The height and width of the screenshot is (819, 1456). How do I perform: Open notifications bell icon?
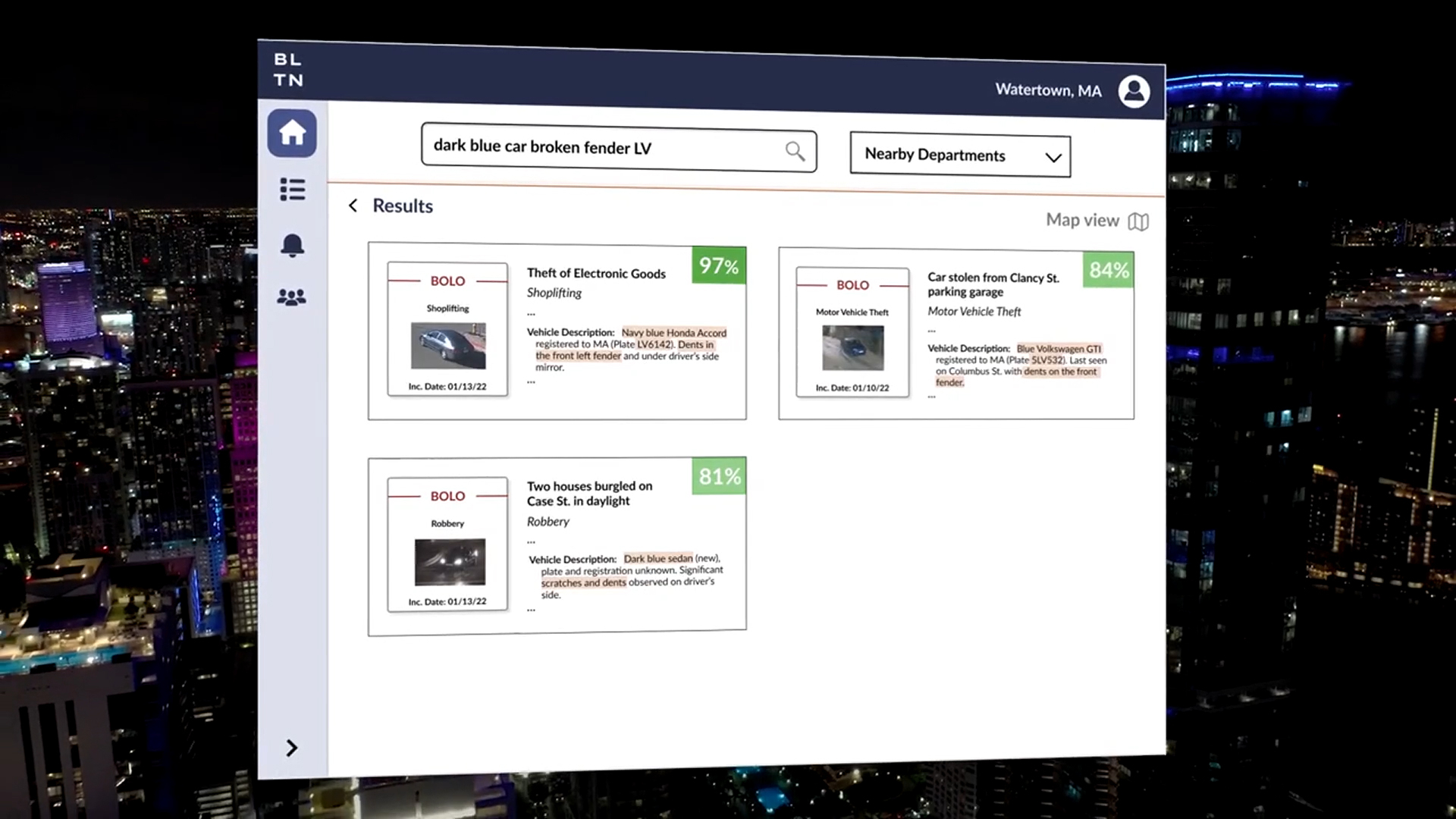(292, 245)
